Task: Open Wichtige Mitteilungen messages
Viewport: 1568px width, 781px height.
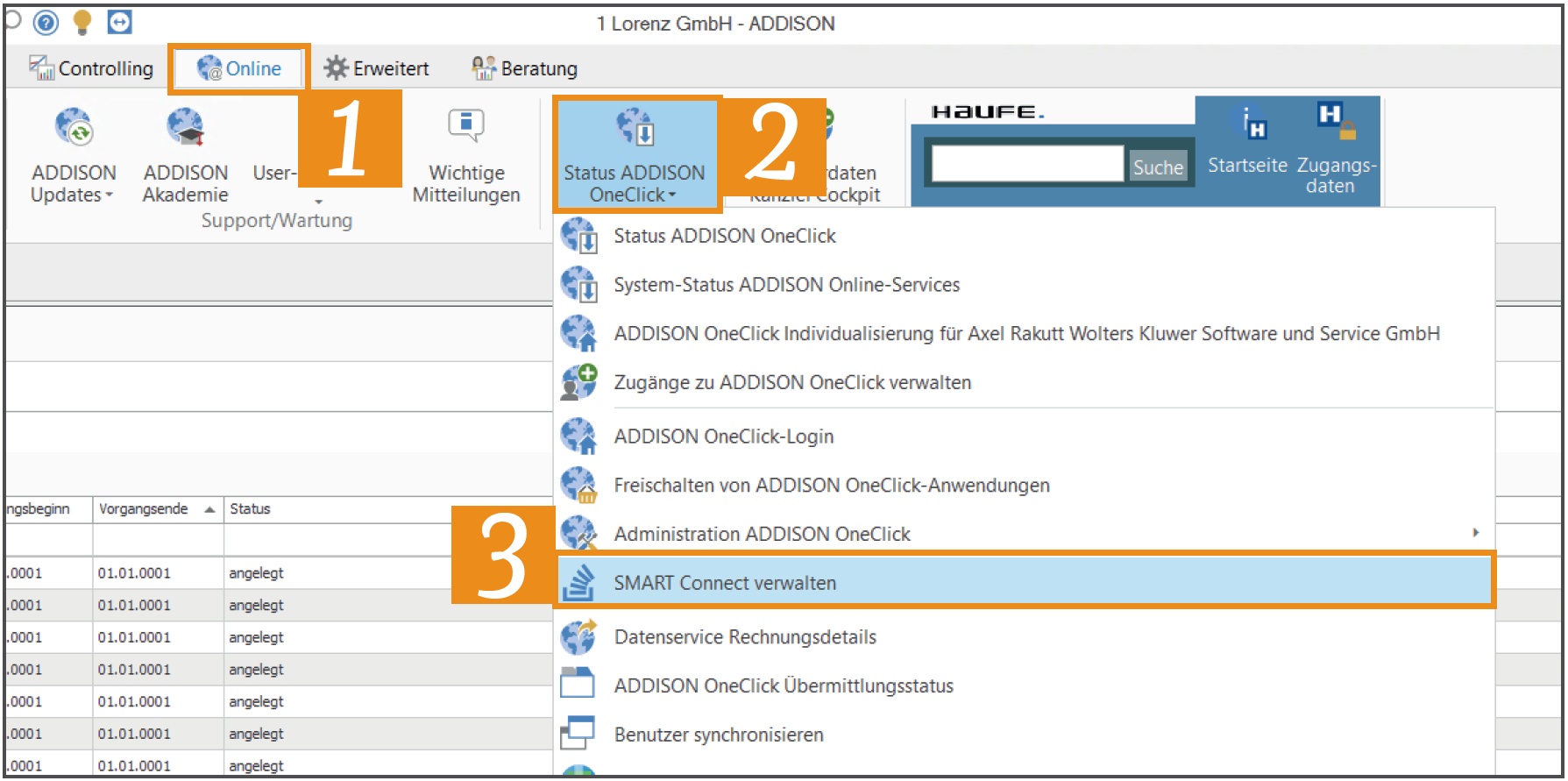Action: 466,155
